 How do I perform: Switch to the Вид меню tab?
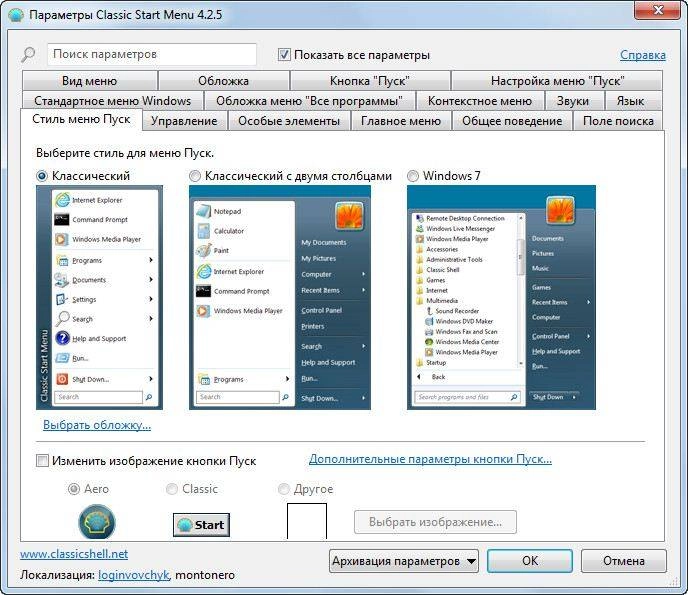[90, 81]
